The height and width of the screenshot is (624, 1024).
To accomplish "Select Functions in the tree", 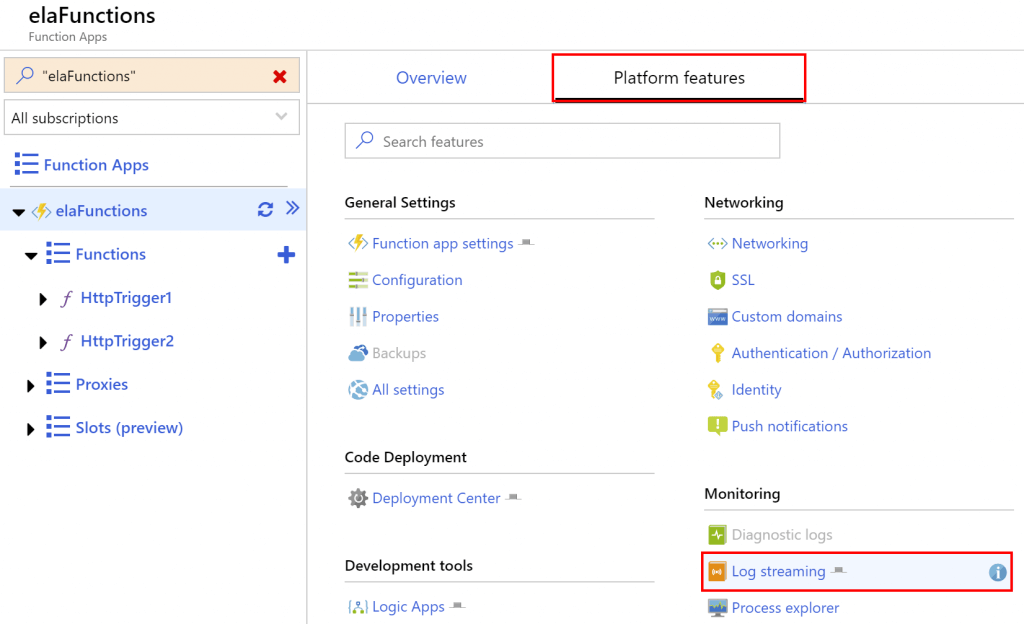I will (x=110, y=254).
